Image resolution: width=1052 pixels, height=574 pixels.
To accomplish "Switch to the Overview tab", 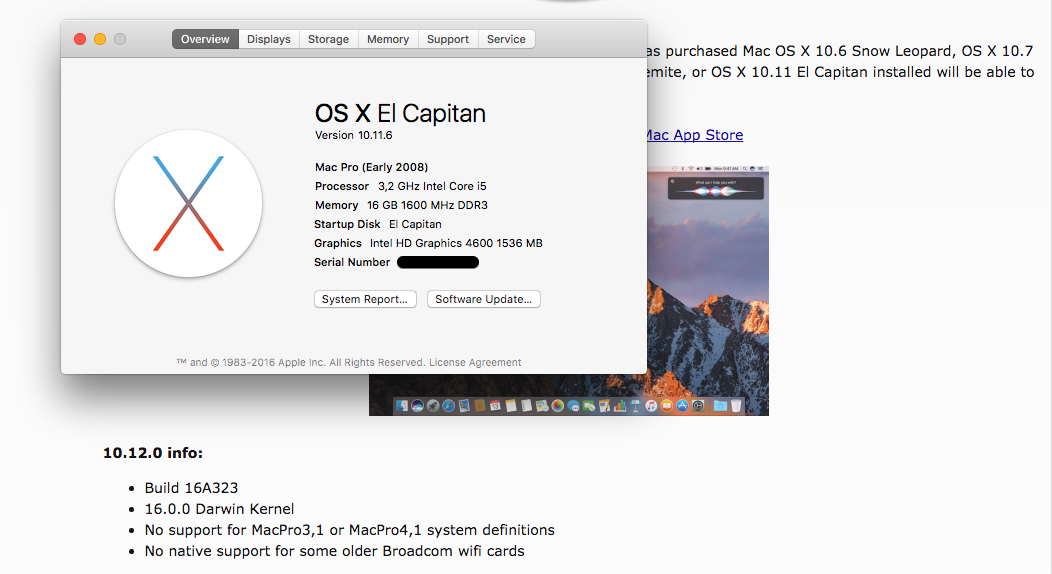I will tap(205, 39).
